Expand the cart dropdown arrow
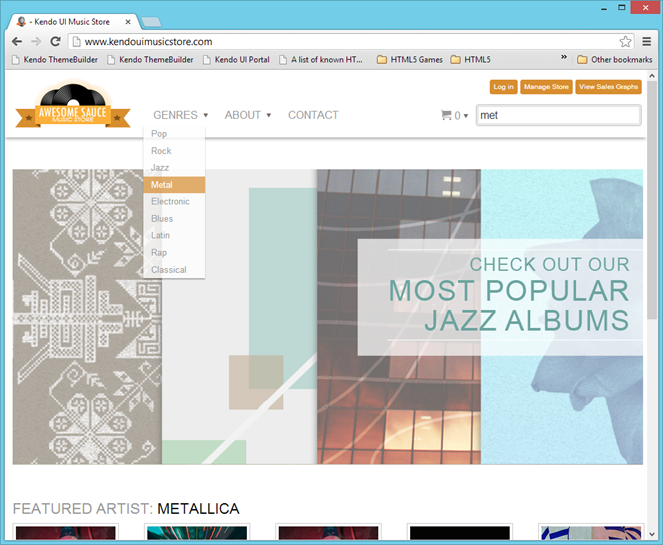Screen dimensions: 663x545 [x=466, y=115]
